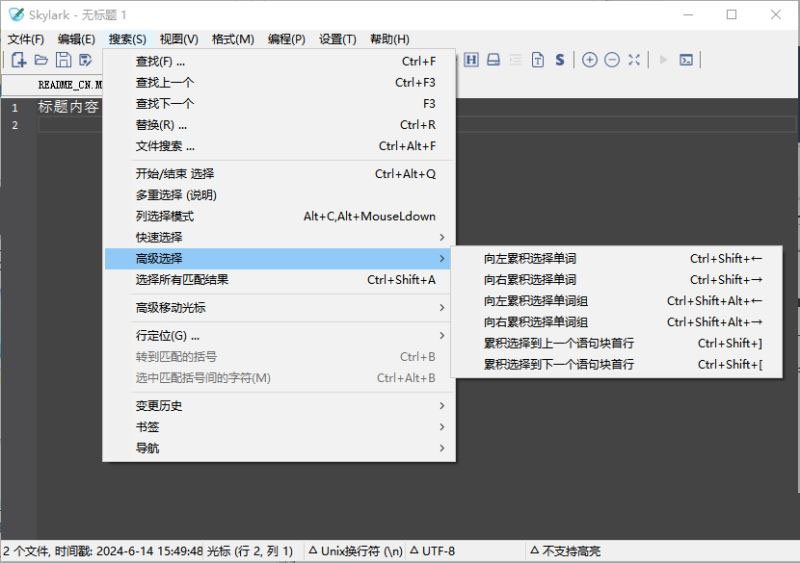Expand the 书签 submenu
This screenshot has height=563, width=800.
point(279,427)
